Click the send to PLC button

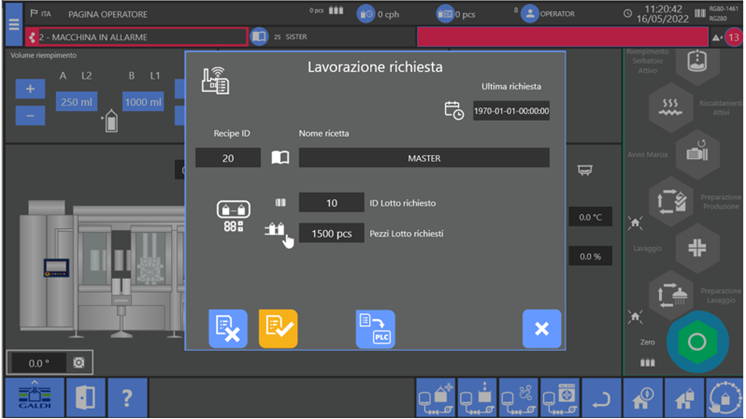pos(375,329)
